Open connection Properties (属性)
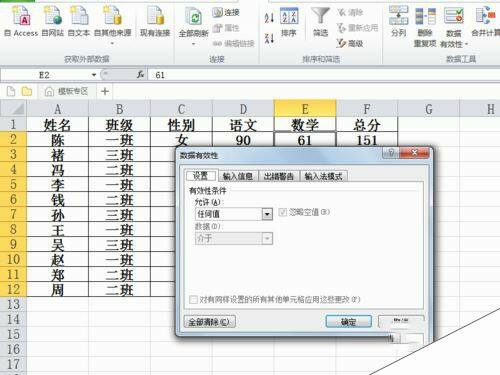This screenshot has height=375, width=500. [x=226, y=28]
